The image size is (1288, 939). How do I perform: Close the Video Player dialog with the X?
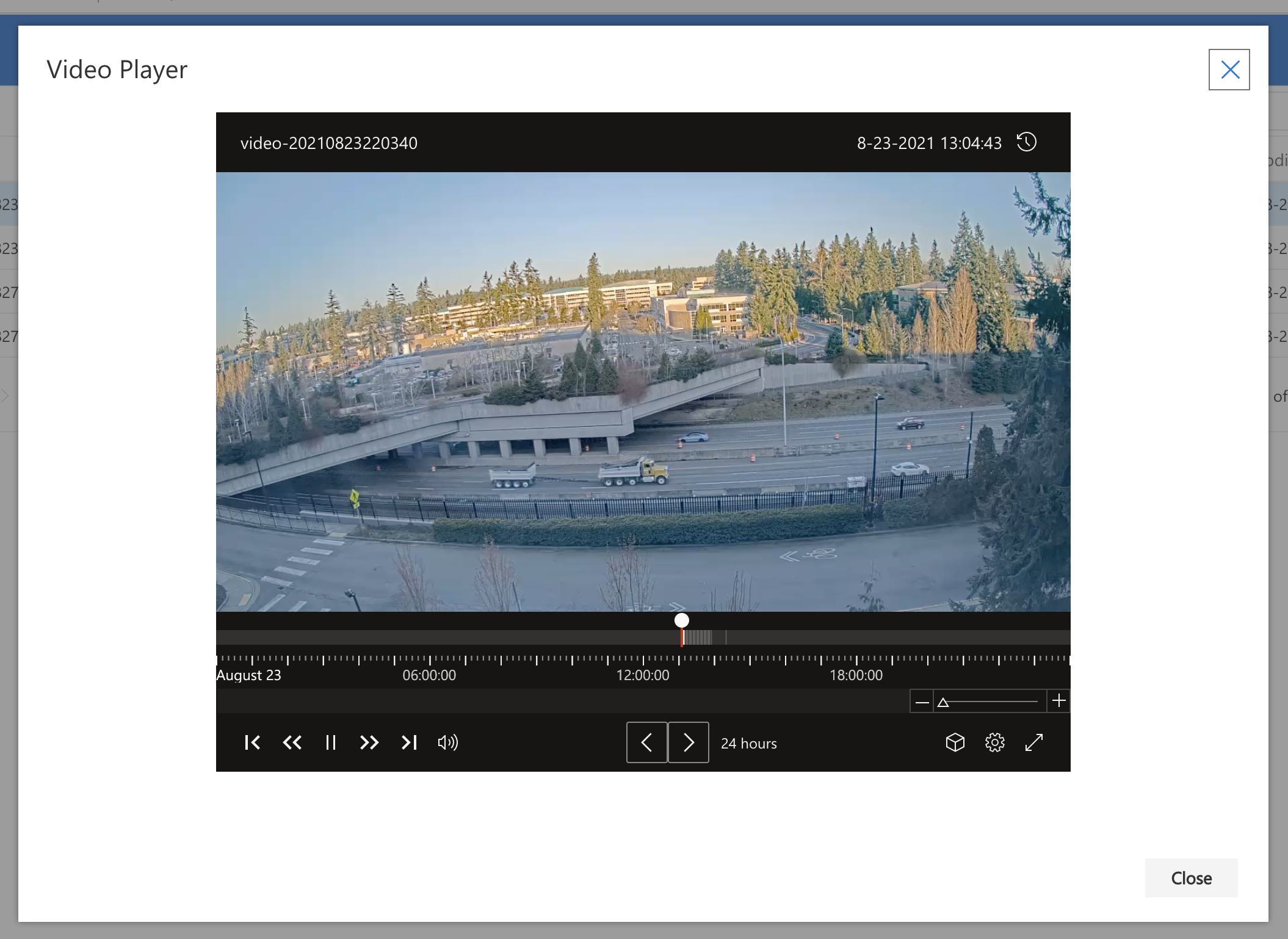click(x=1229, y=70)
